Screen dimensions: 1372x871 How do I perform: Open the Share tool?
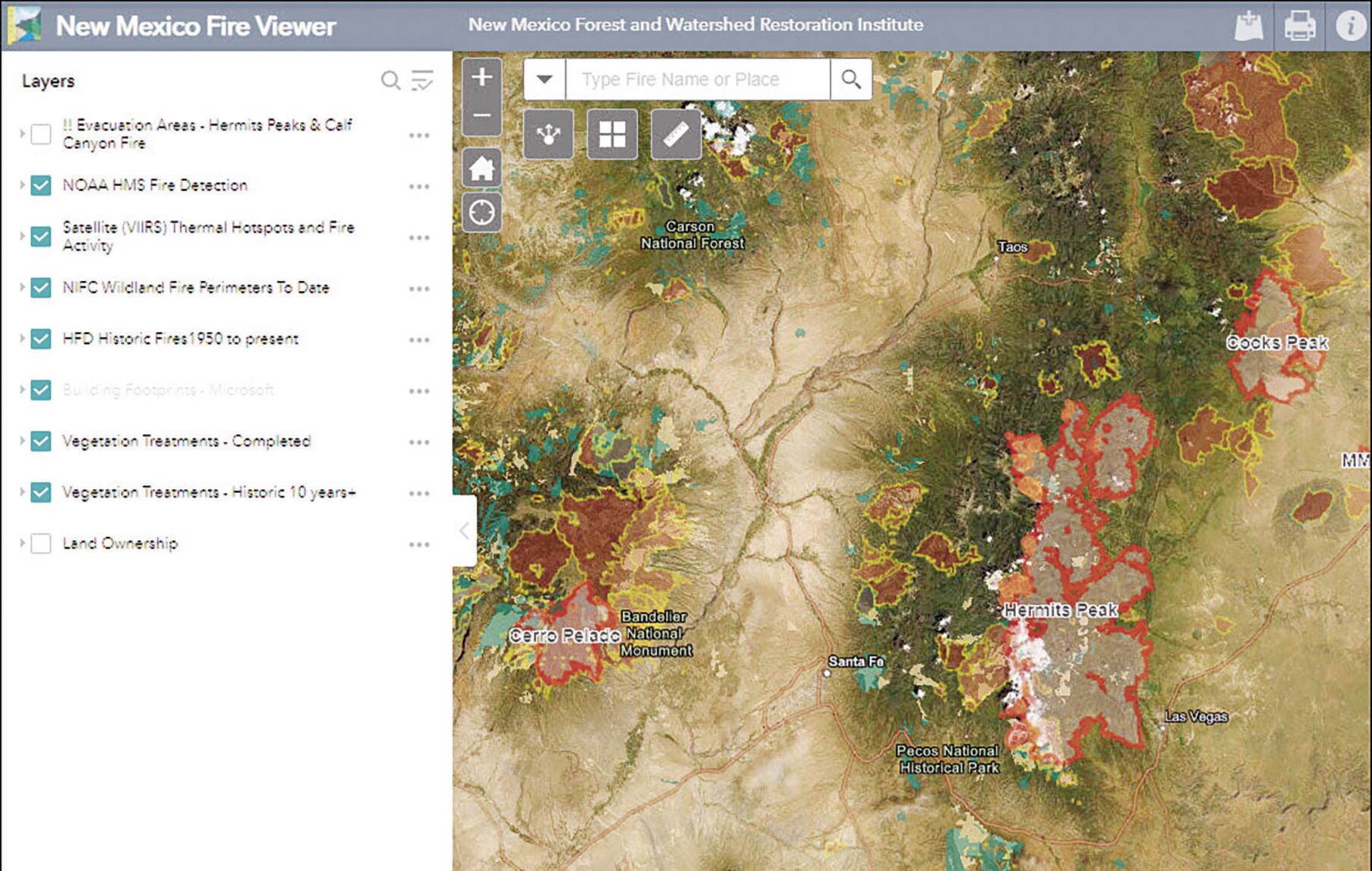[548, 134]
